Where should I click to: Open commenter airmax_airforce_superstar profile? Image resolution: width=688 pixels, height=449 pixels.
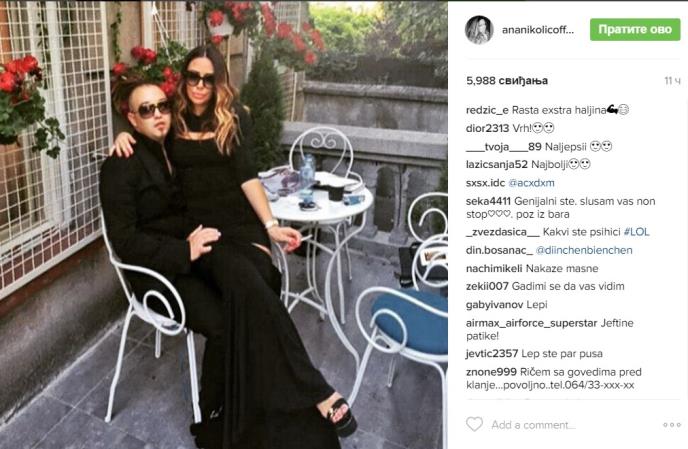(531, 323)
